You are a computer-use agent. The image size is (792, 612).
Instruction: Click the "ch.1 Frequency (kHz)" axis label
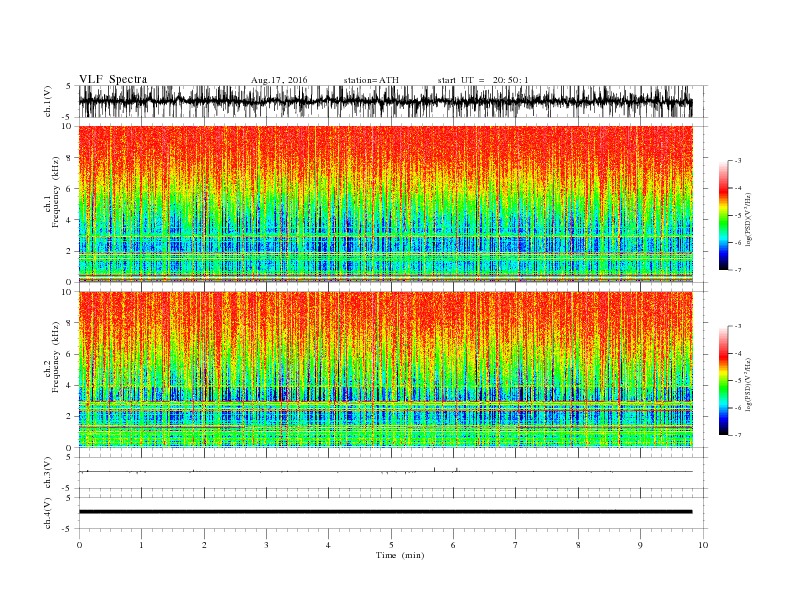[x=52, y=192]
